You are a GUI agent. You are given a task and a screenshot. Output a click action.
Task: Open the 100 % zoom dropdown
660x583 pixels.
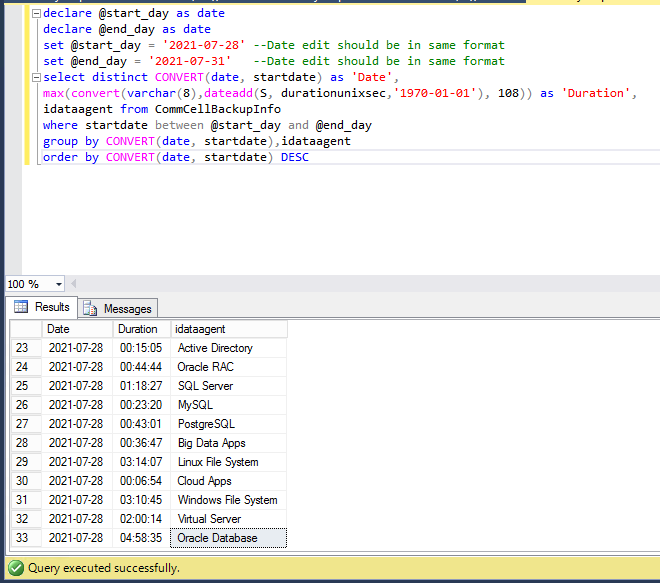tap(59, 285)
